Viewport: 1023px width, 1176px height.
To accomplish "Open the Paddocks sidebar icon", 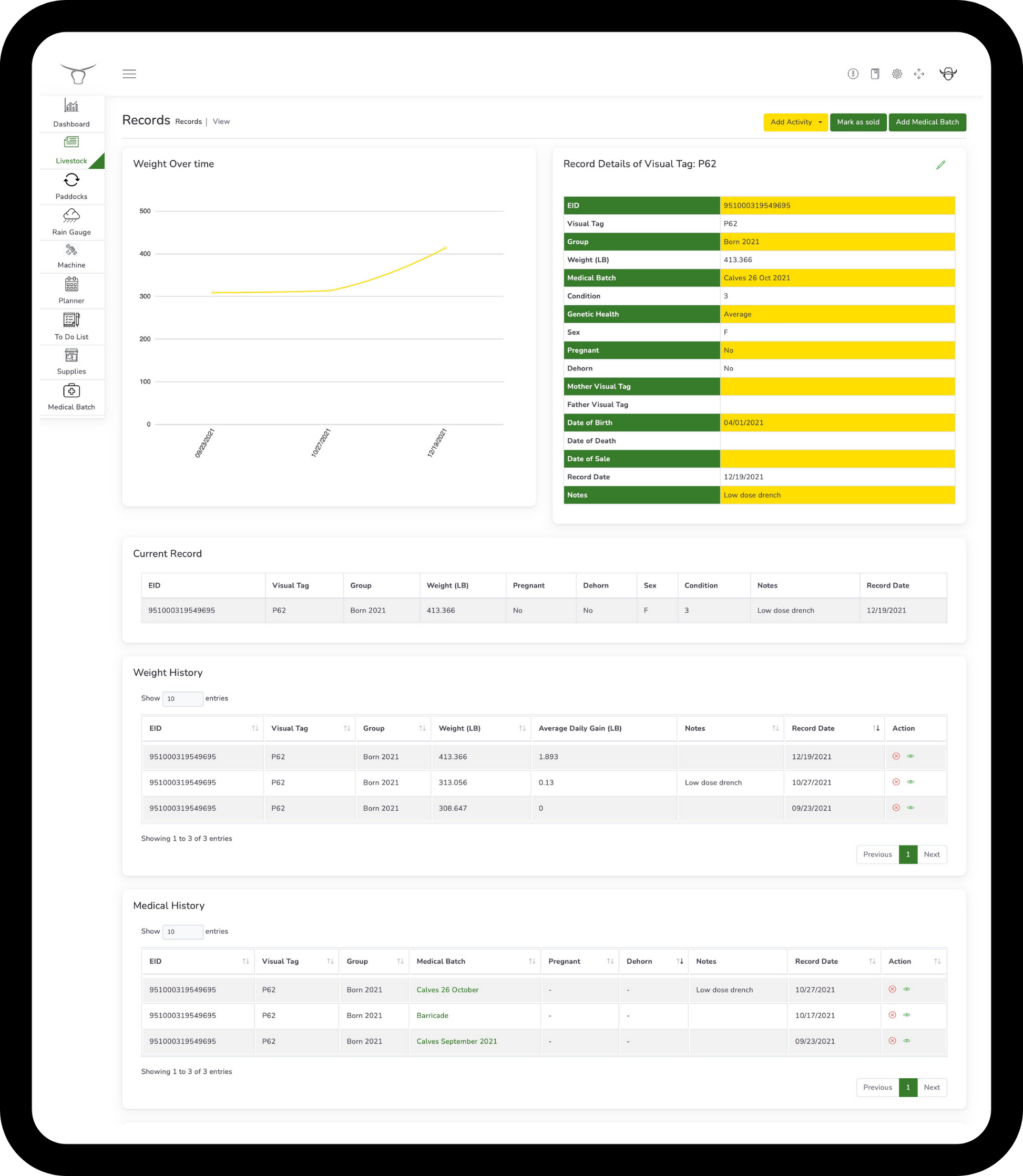I will [71, 180].
